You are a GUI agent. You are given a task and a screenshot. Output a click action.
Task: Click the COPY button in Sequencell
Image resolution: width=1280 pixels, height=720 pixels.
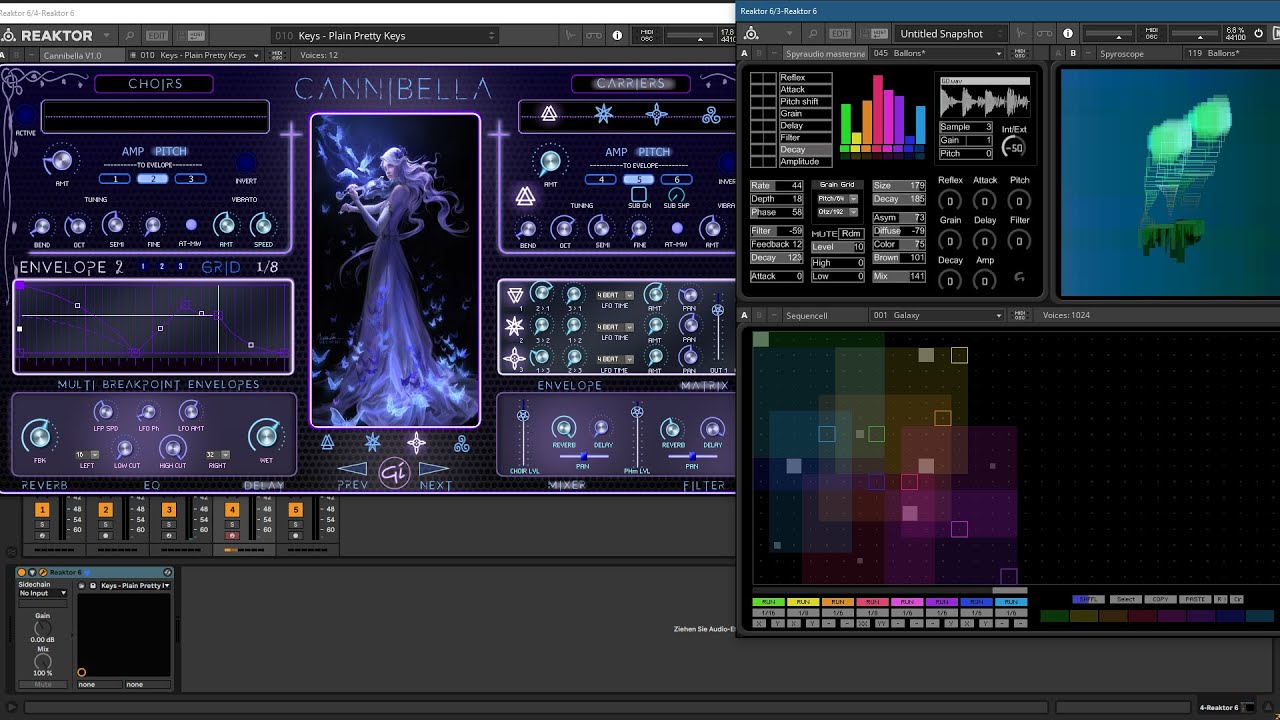pyautogui.click(x=1160, y=599)
